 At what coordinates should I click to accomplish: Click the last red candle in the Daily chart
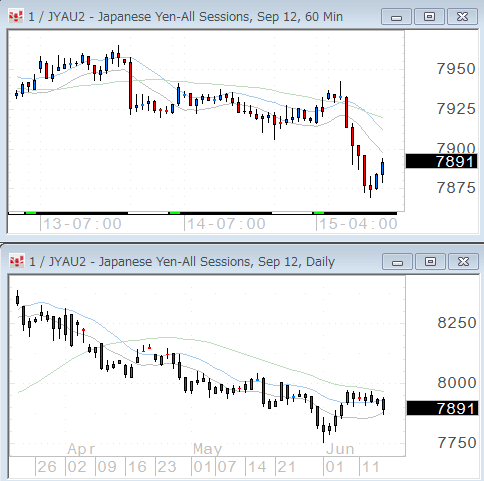[384, 404]
